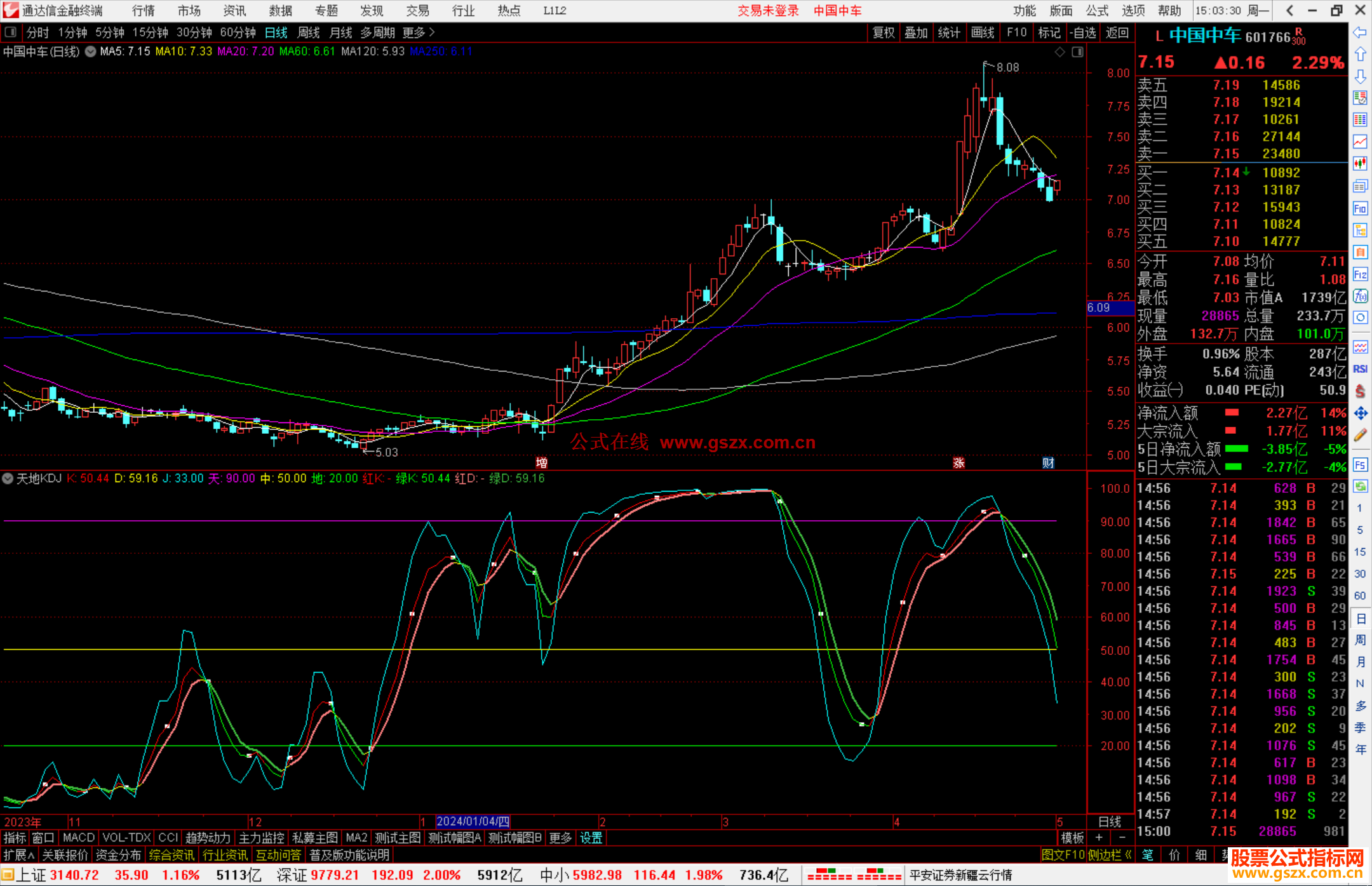Select the pencil drawing tool icon
Image resolution: width=1372 pixels, height=886 pixels.
coord(1360,436)
